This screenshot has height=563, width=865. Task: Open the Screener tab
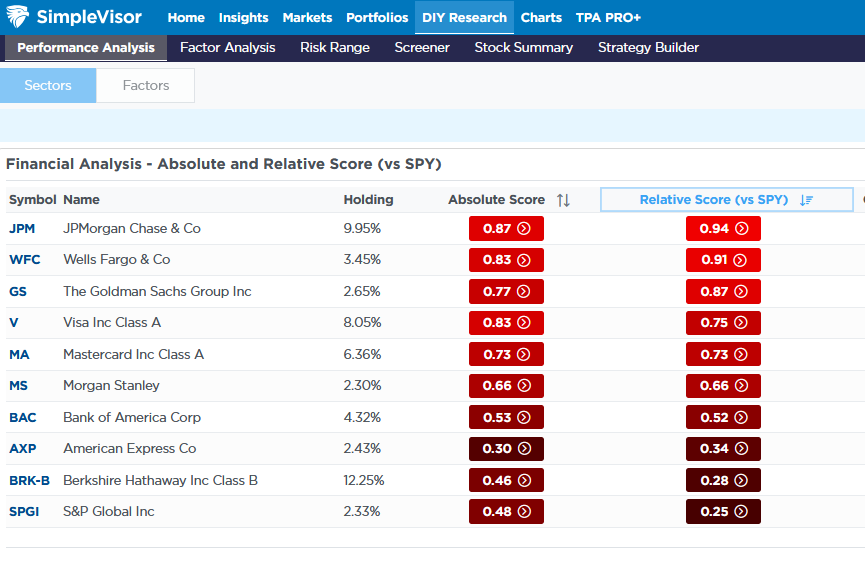pyautogui.click(x=422, y=48)
